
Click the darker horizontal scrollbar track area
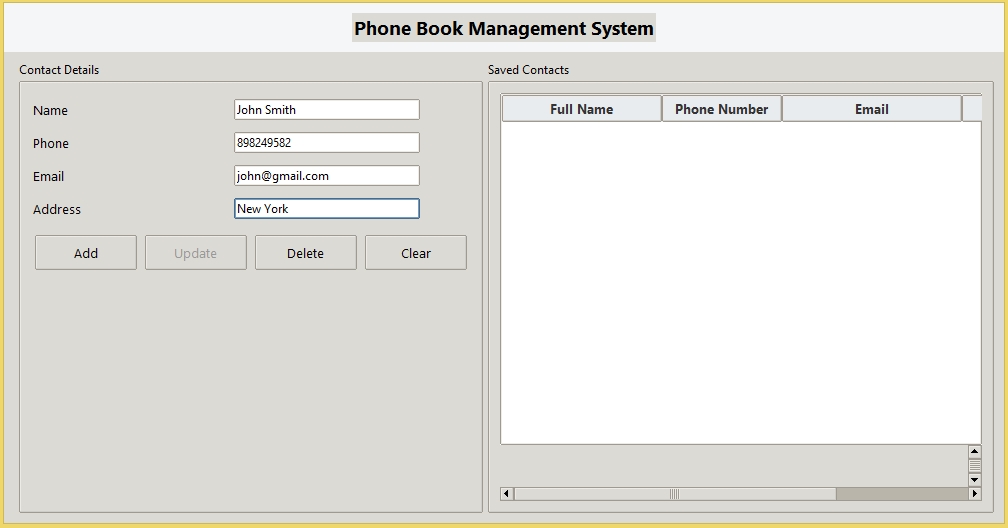901,494
